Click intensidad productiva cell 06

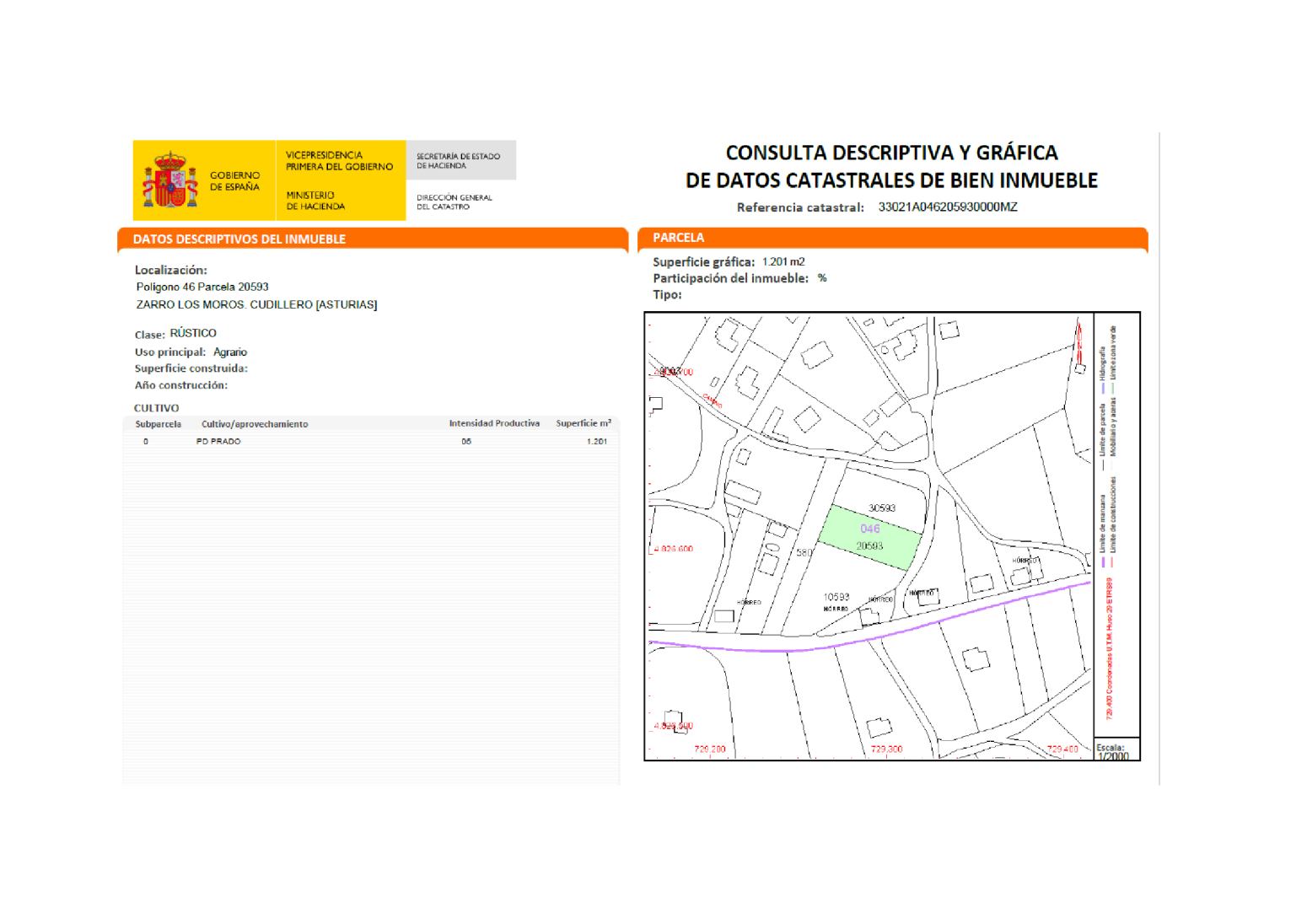click(x=466, y=441)
